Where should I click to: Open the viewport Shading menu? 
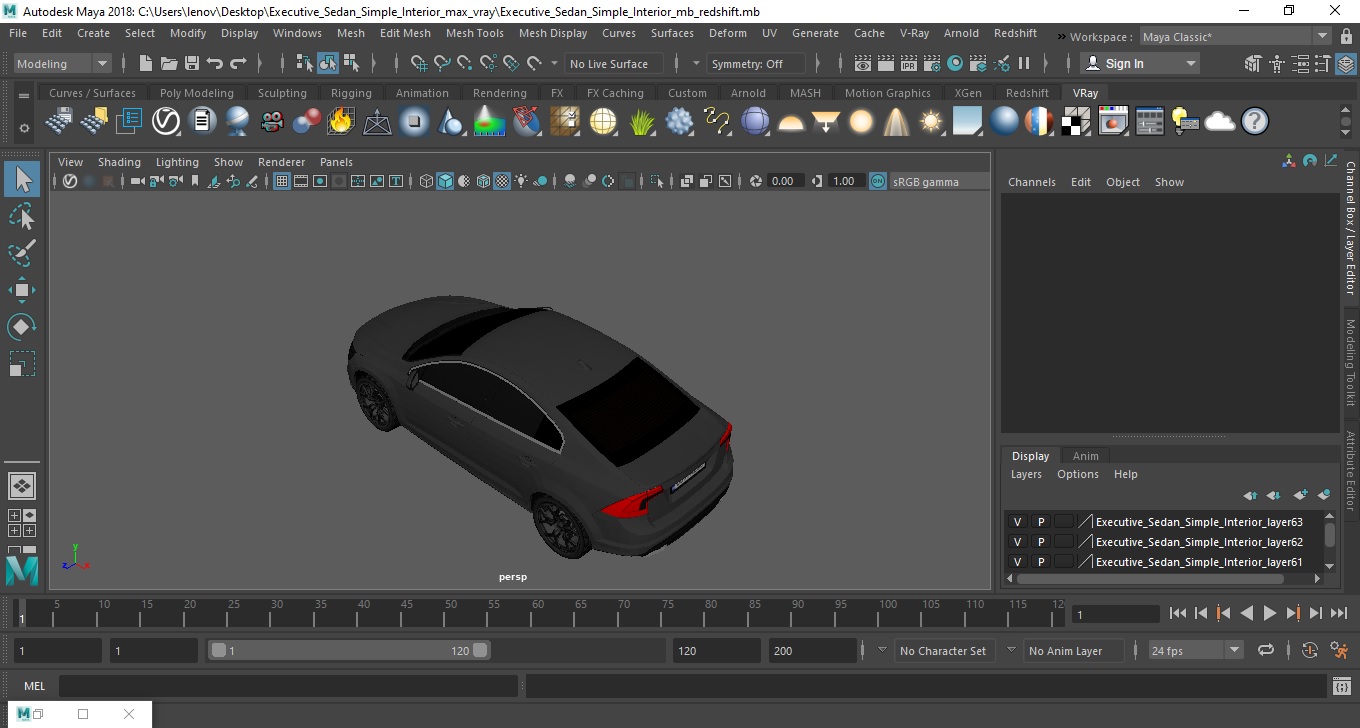pos(119,162)
